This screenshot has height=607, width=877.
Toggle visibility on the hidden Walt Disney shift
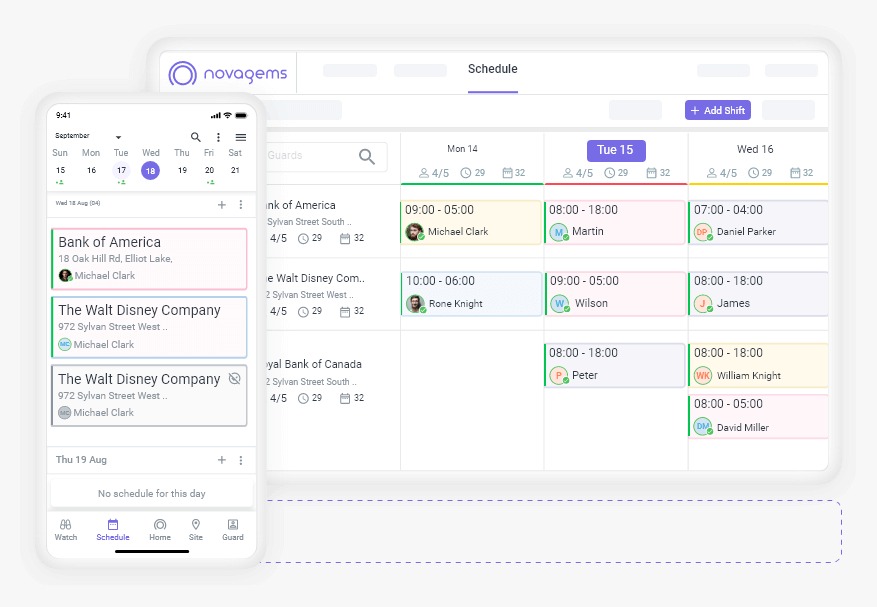point(237,378)
